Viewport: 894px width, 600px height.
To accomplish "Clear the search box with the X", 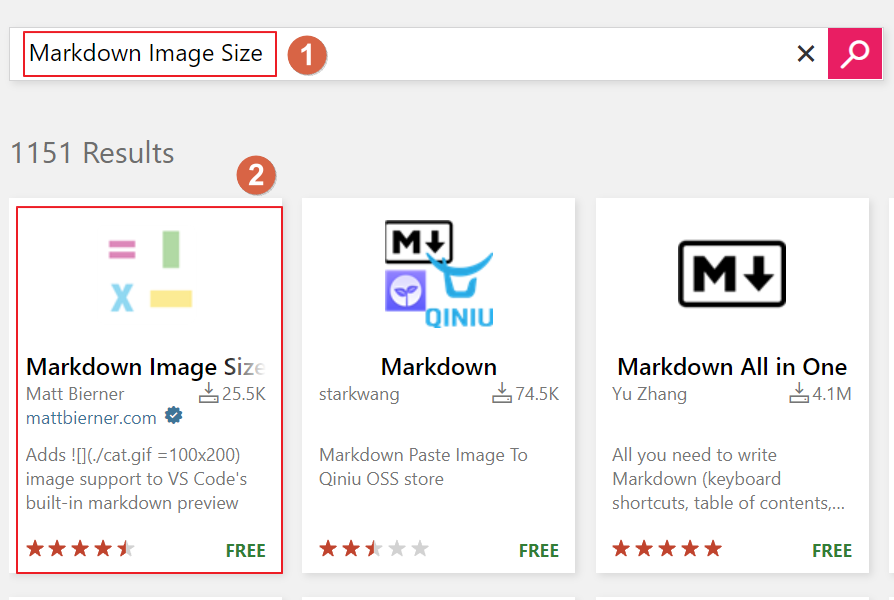I will click(806, 54).
